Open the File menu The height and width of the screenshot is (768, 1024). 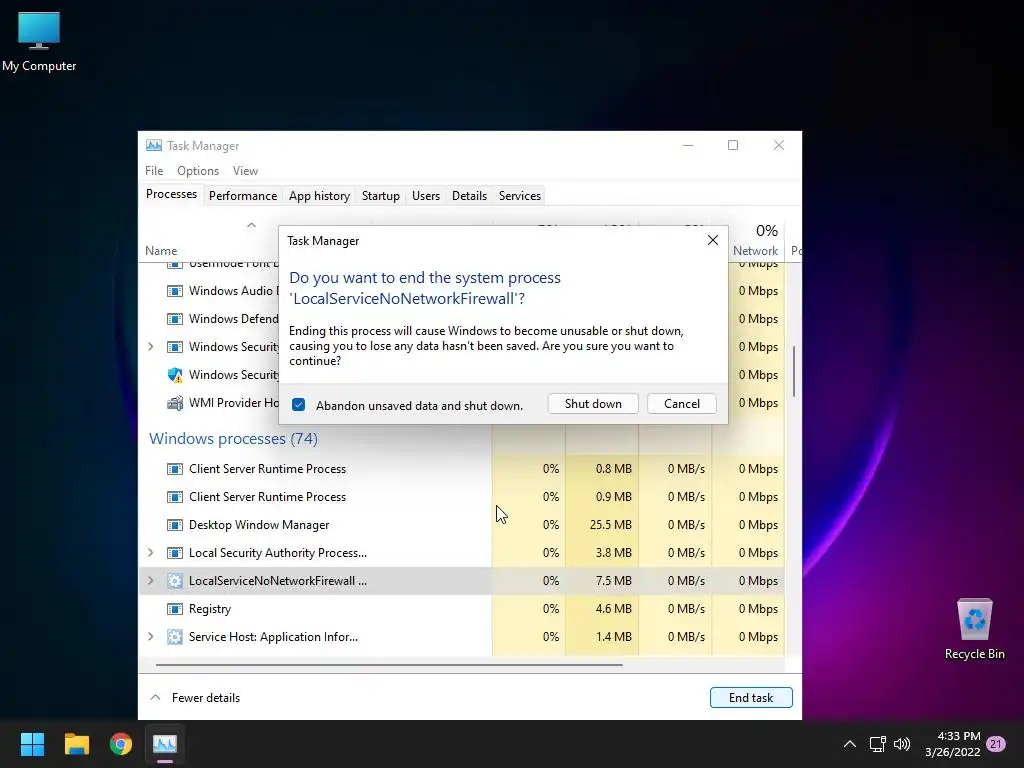[x=154, y=171]
